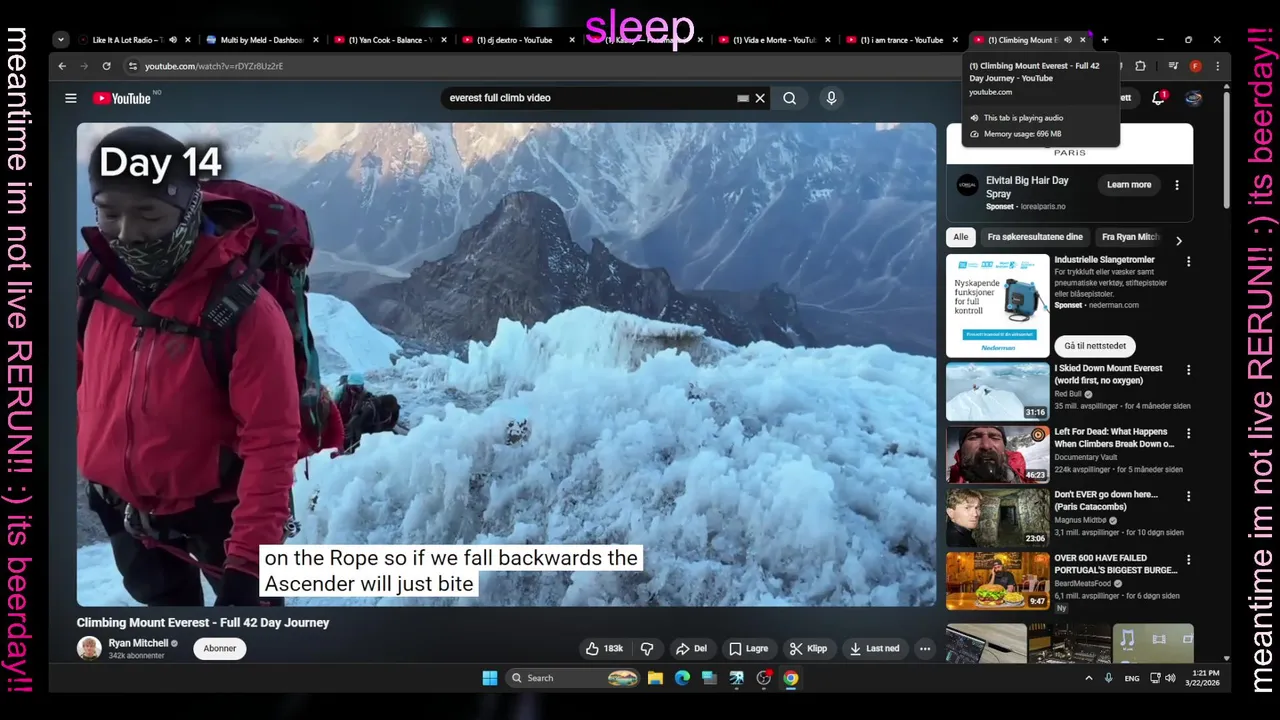Screen dimensions: 1280x720
Task: Switch to the dj dextro YouTube tab
Action: tap(514, 40)
